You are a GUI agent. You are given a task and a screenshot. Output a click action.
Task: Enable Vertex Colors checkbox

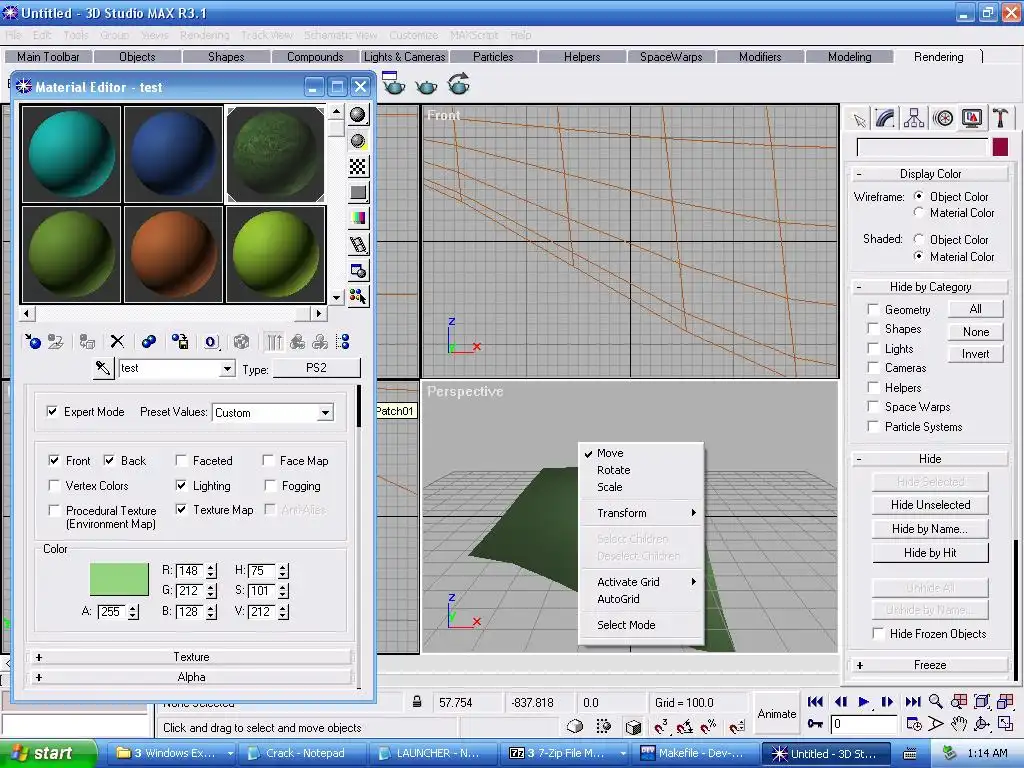pos(54,485)
